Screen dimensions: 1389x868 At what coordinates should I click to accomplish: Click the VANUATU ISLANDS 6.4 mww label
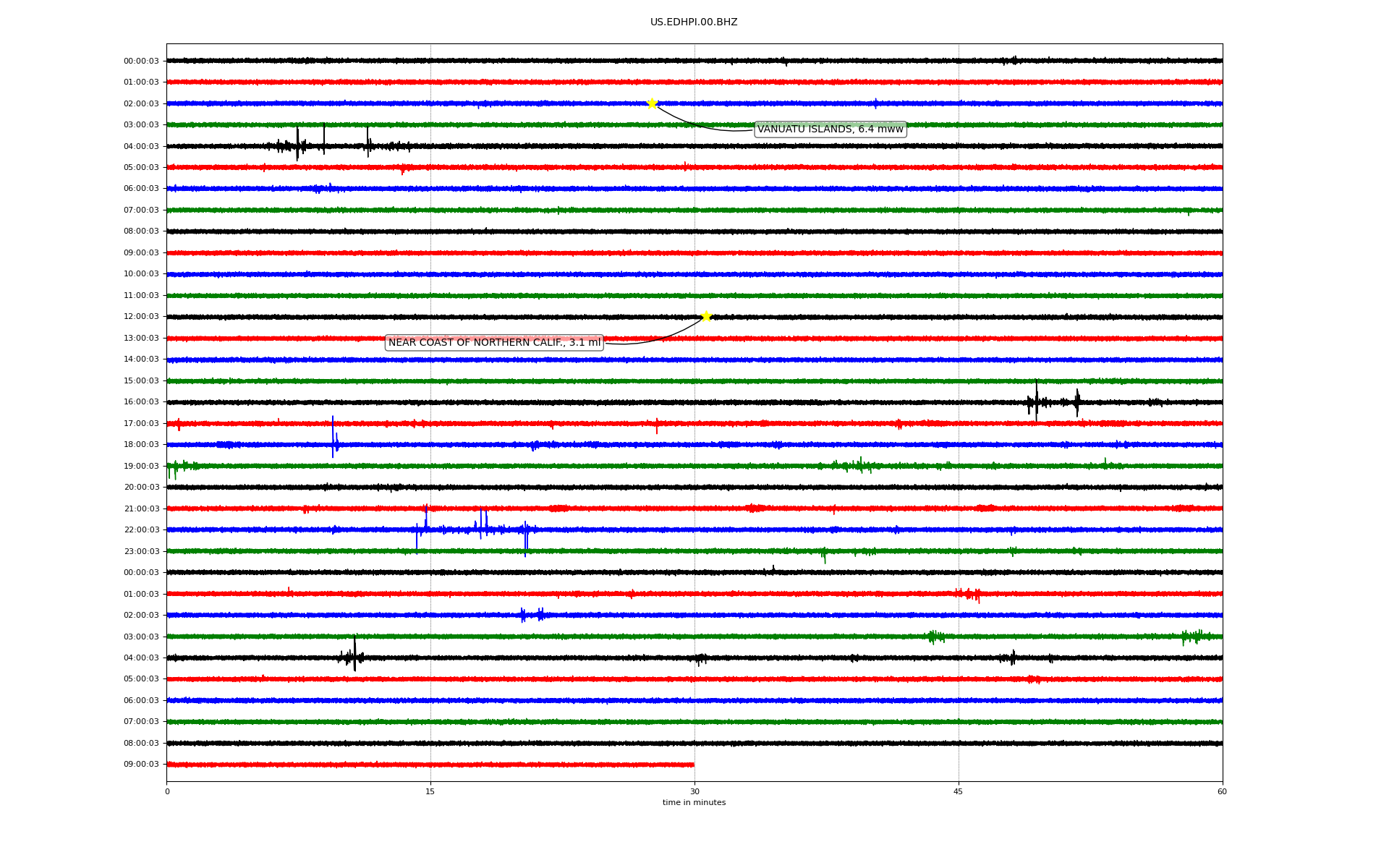tap(830, 129)
